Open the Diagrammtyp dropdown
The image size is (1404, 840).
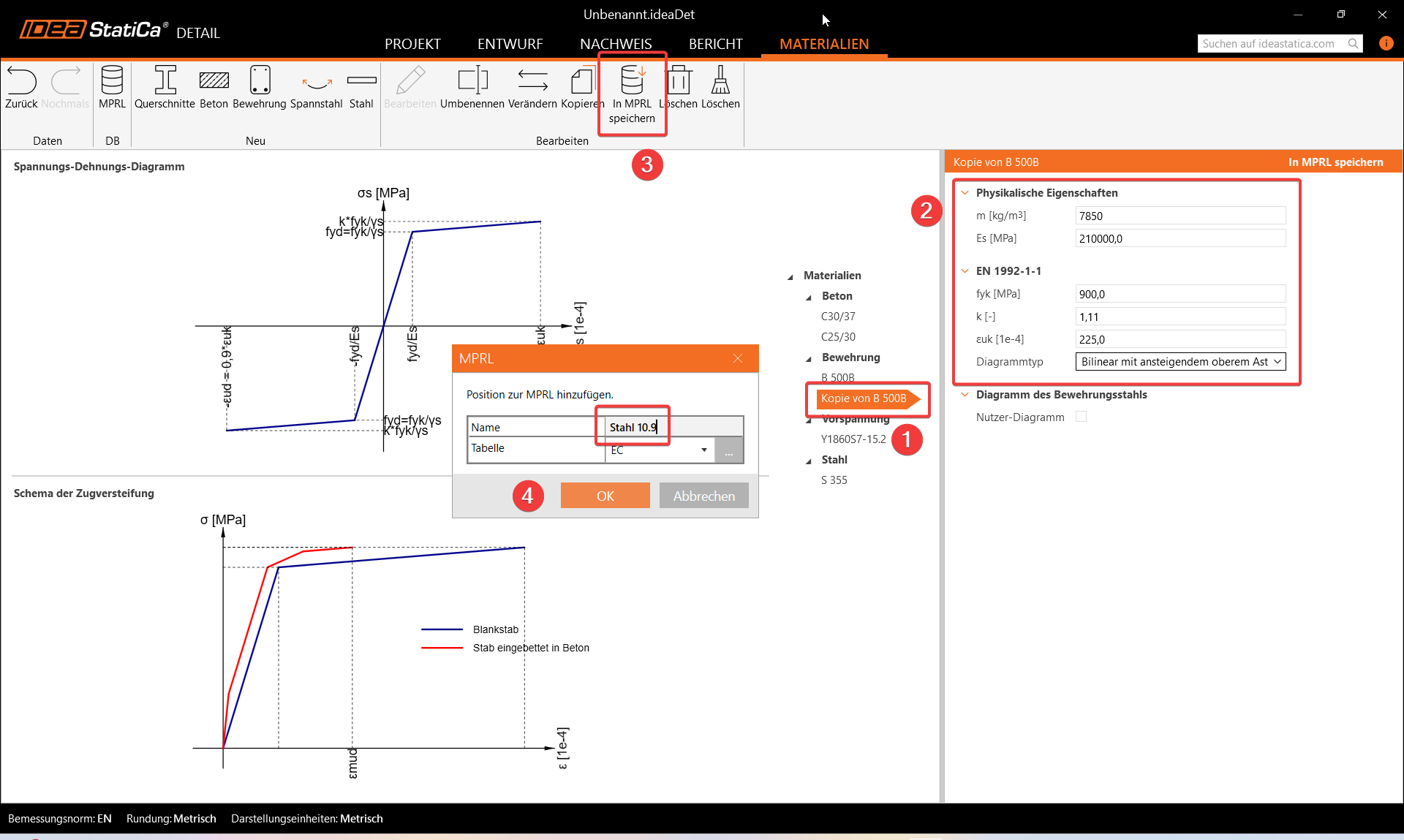pyautogui.click(x=1180, y=362)
